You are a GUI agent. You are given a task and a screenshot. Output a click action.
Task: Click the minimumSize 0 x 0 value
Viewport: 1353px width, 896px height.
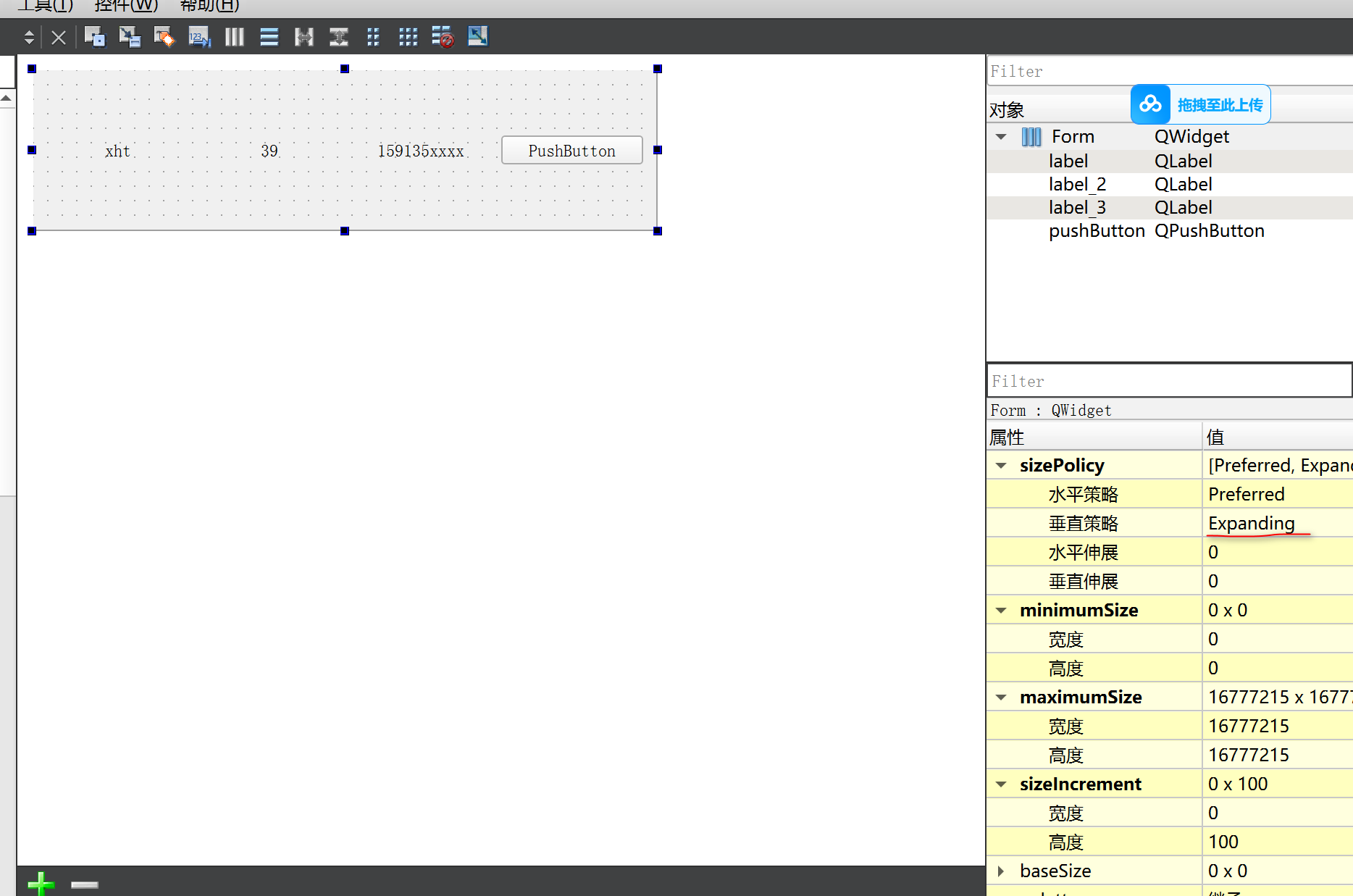(1278, 610)
